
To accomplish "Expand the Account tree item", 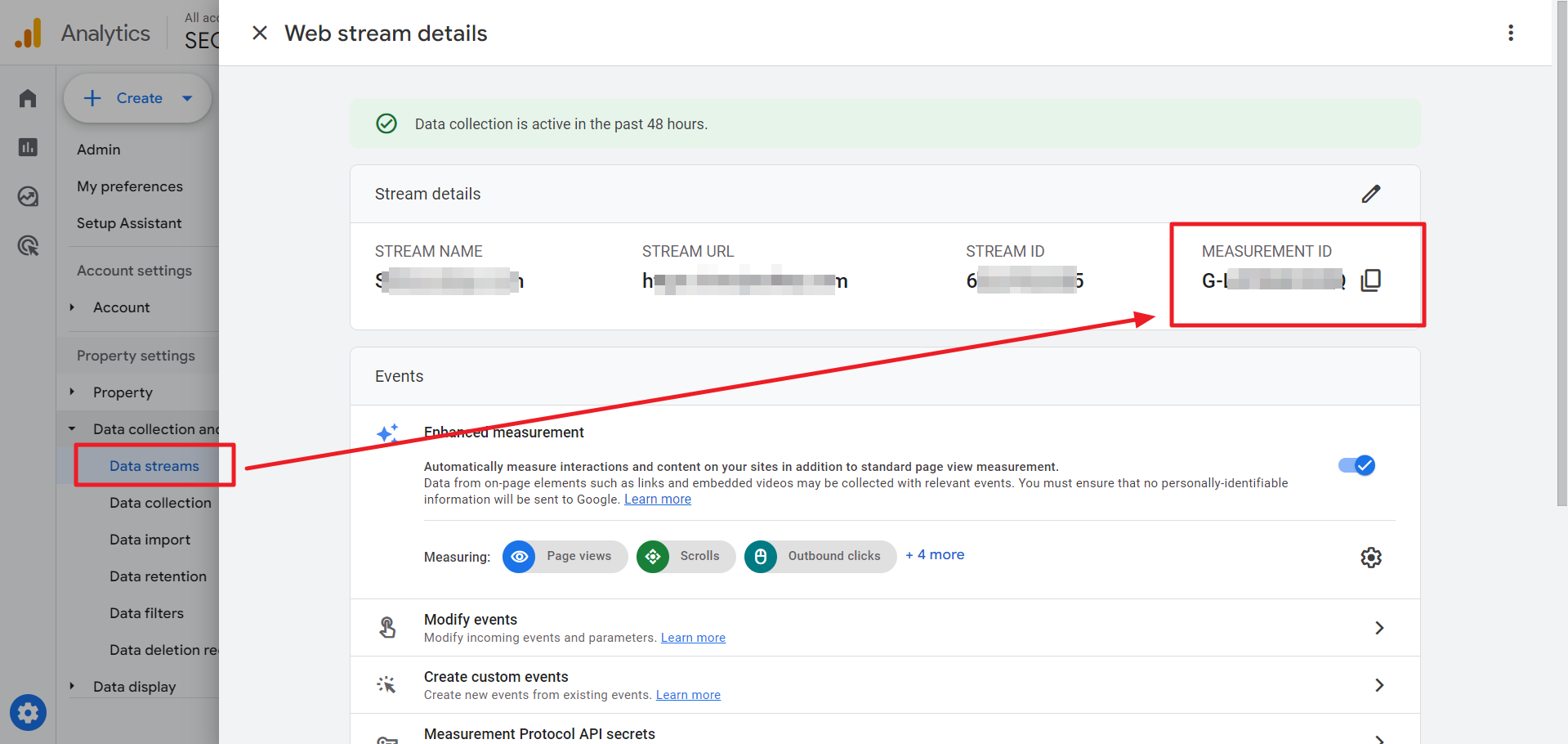I will [72, 307].
